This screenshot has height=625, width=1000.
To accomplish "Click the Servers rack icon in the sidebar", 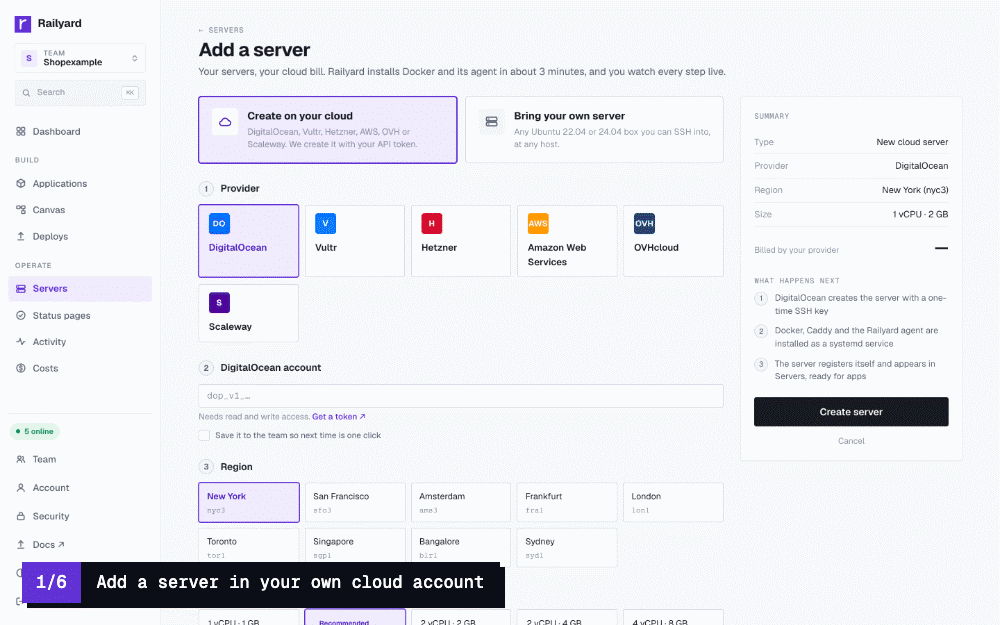I will pyautogui.click(x=21, y=289).
